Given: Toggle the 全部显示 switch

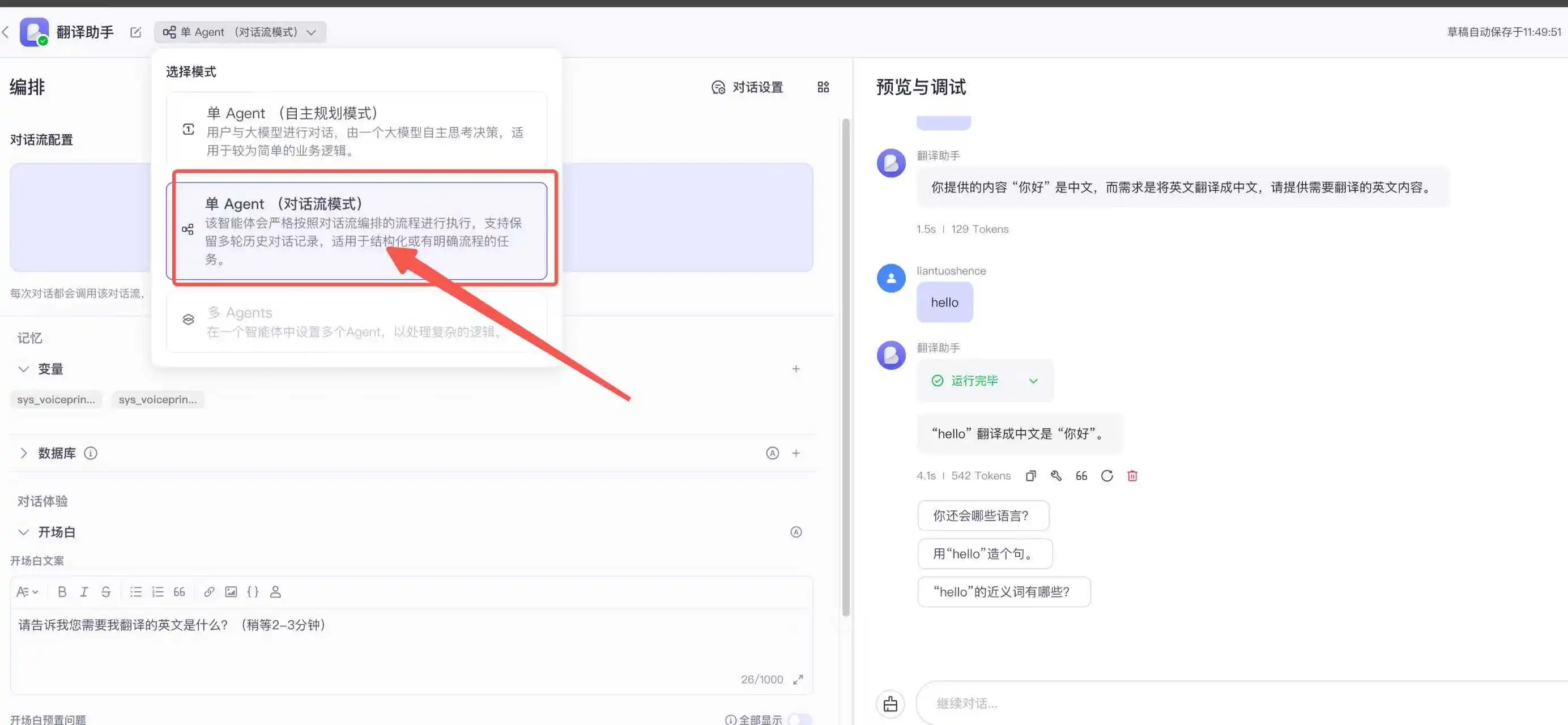Looking at the screenshot, I should (x=800, y=719).
